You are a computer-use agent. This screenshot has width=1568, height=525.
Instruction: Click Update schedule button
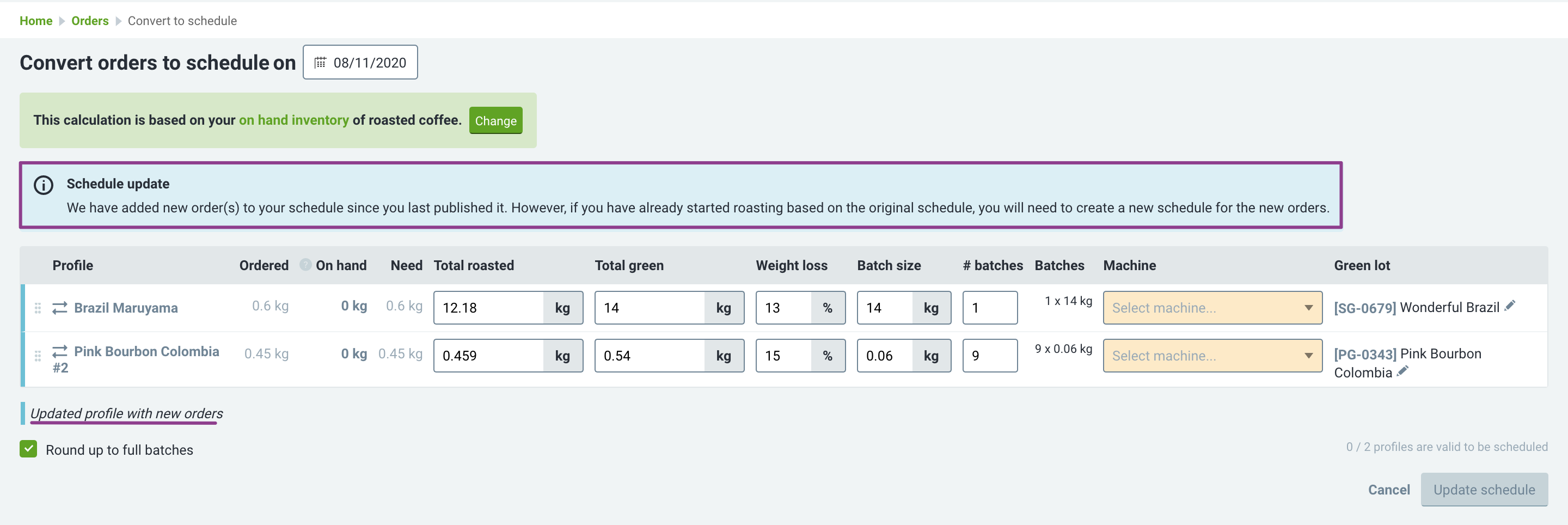tap(1484, 490)
